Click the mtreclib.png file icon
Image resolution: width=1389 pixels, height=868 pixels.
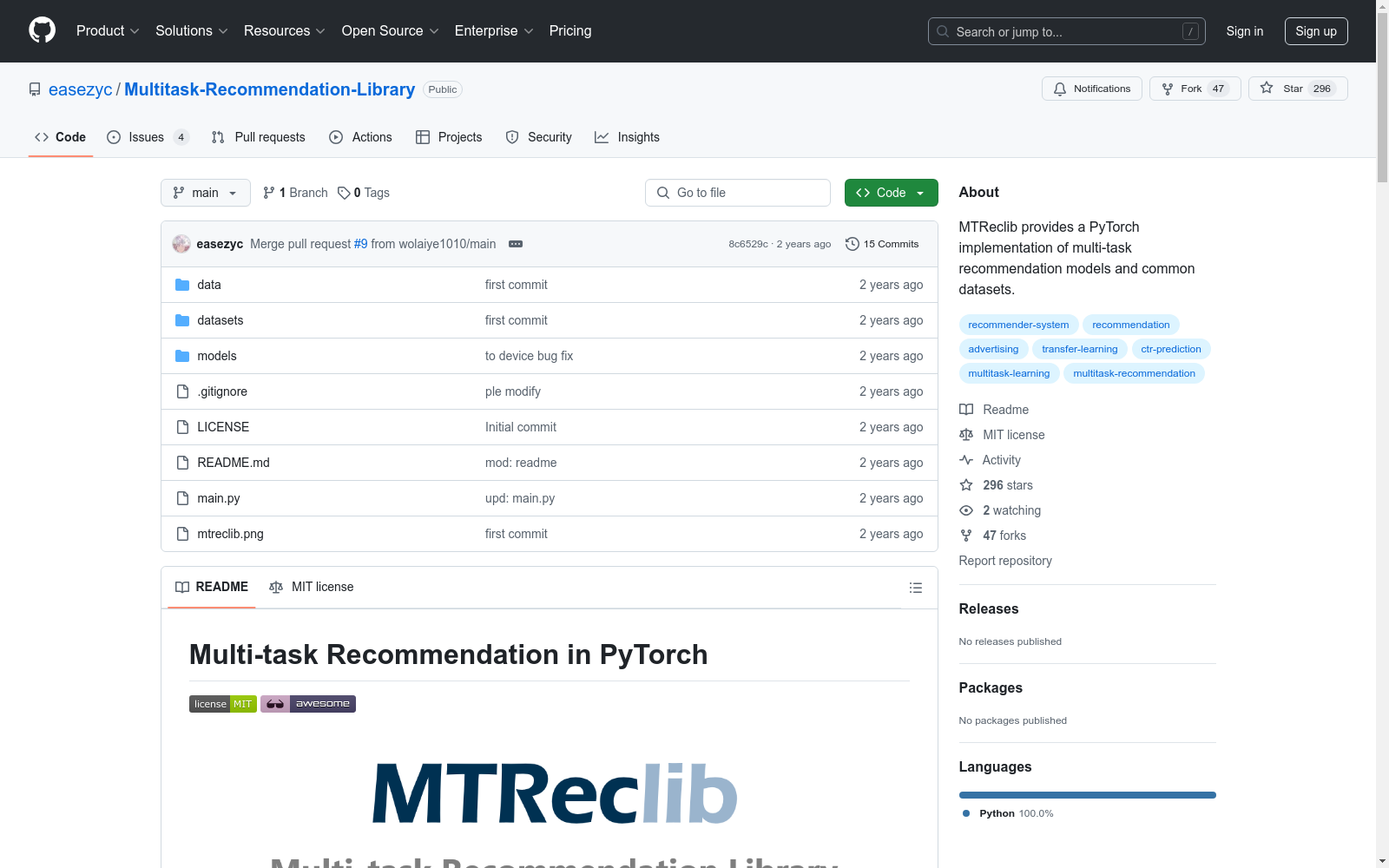tap(182, 534)
